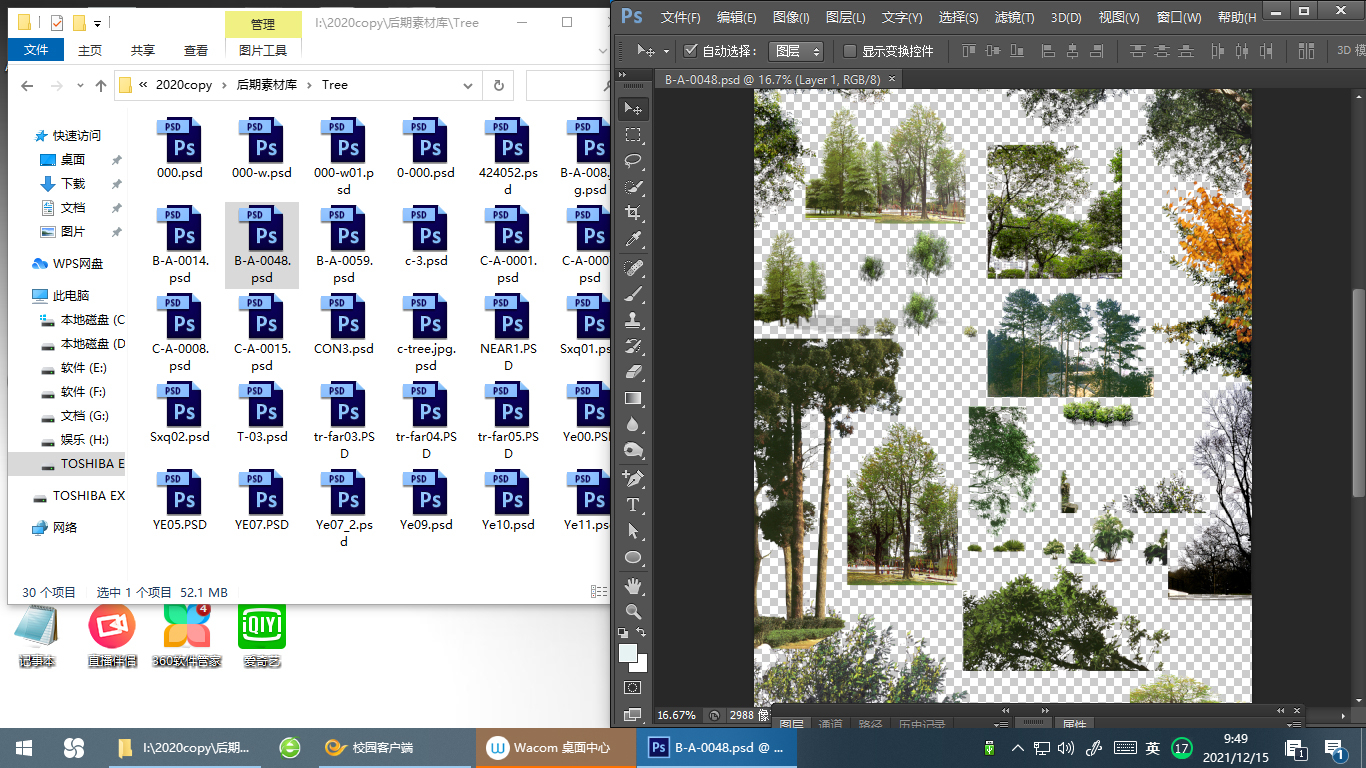Viewport: 1366px width, 768px height.
Task: Select the Eyedropper tool
Action: (633, 240)
